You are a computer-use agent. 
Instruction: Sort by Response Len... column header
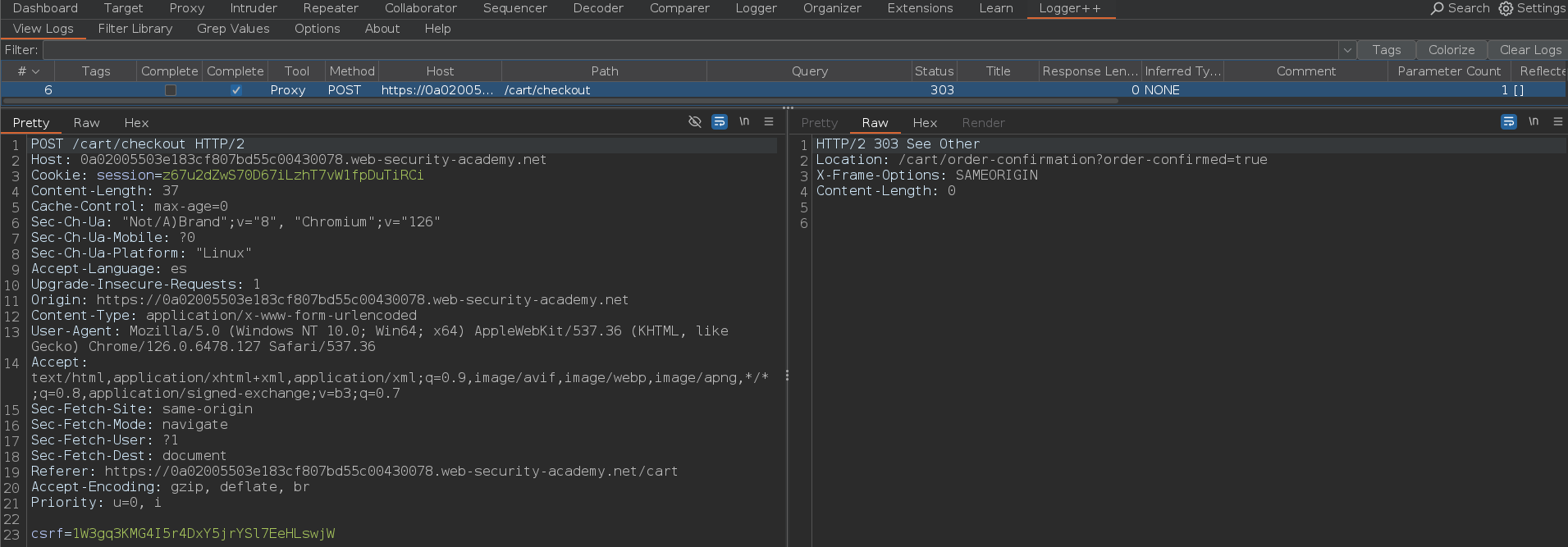[x=1090, y=71]
